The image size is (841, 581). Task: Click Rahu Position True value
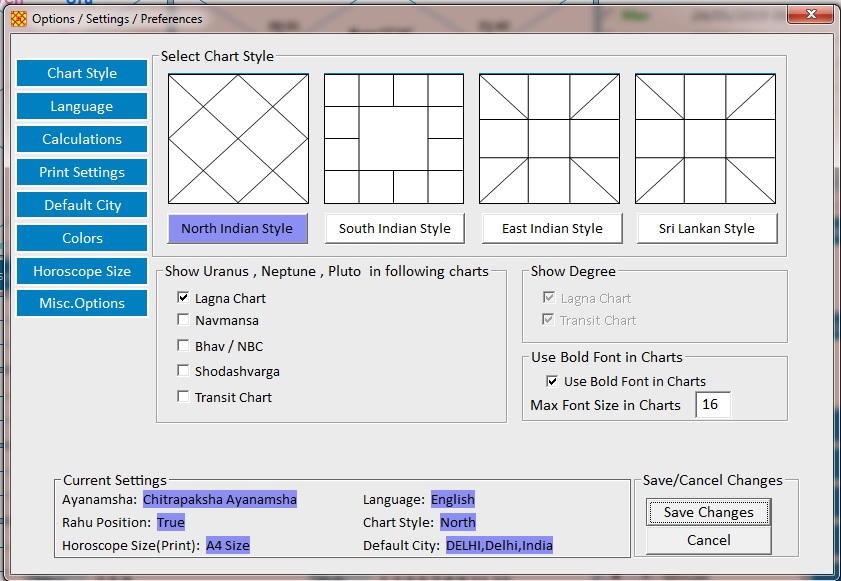(171, 522)
